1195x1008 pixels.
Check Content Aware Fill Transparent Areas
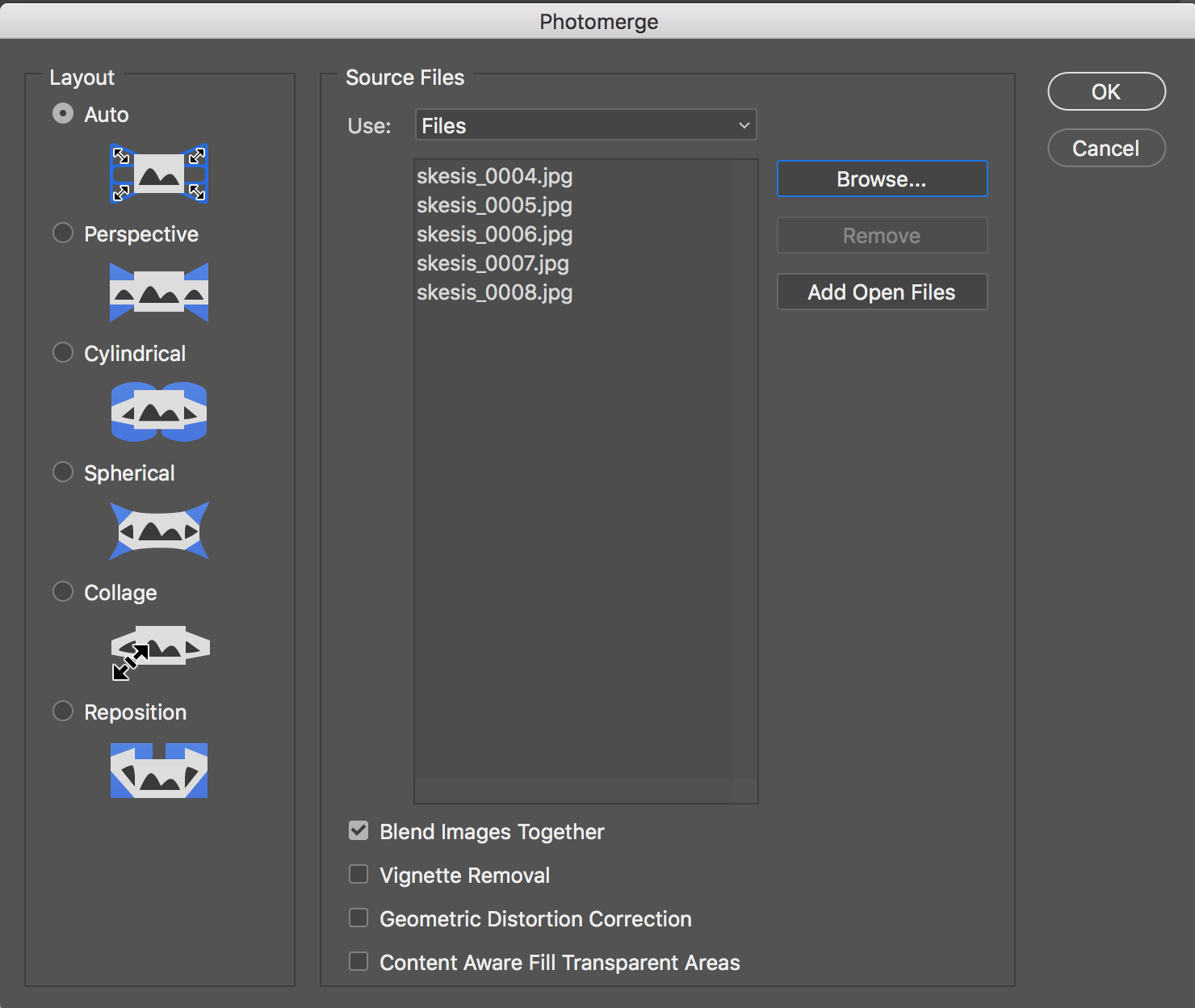coord(358,962)
